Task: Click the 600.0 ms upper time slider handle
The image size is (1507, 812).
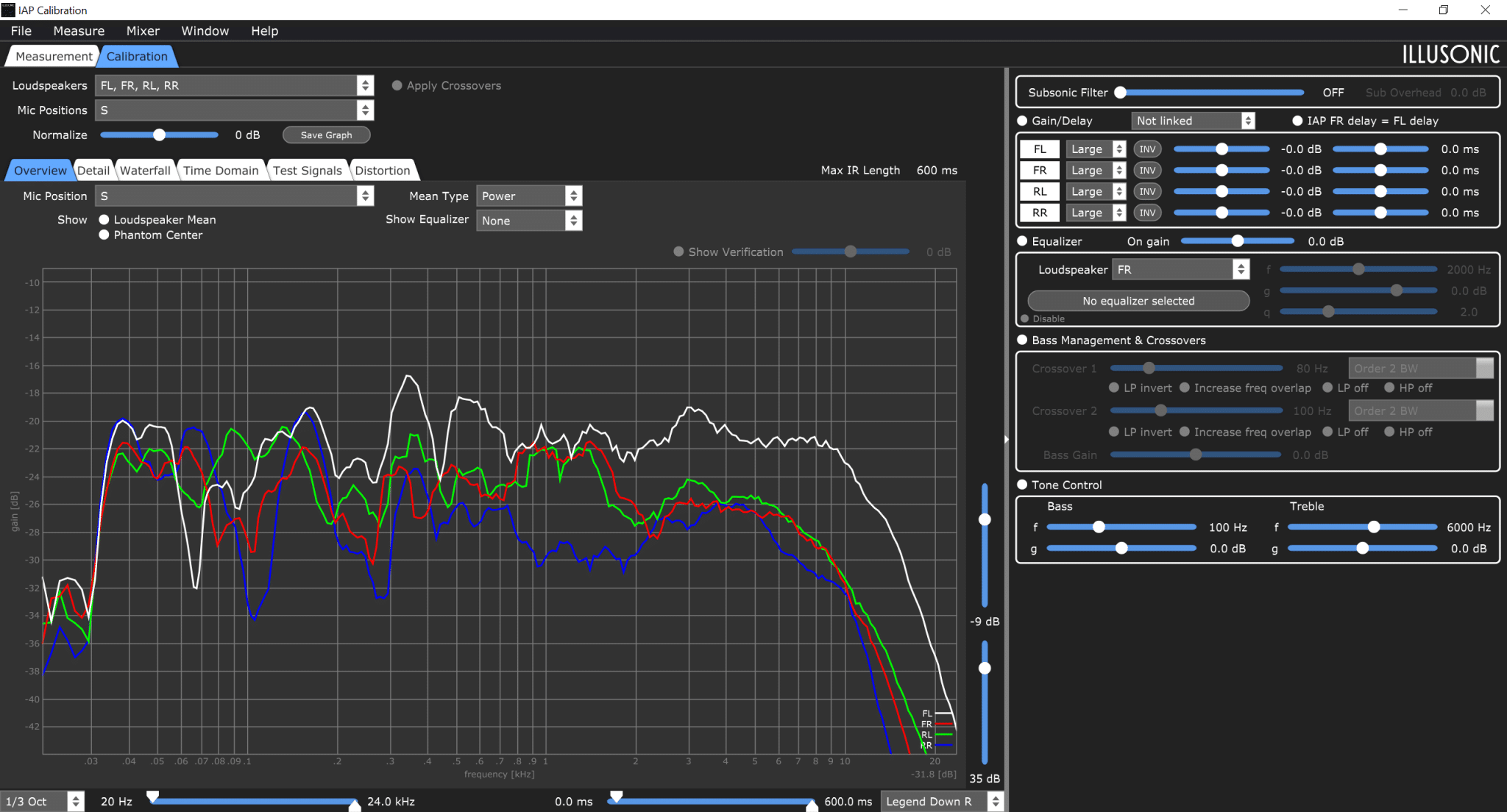Action: tap(812, 806)
